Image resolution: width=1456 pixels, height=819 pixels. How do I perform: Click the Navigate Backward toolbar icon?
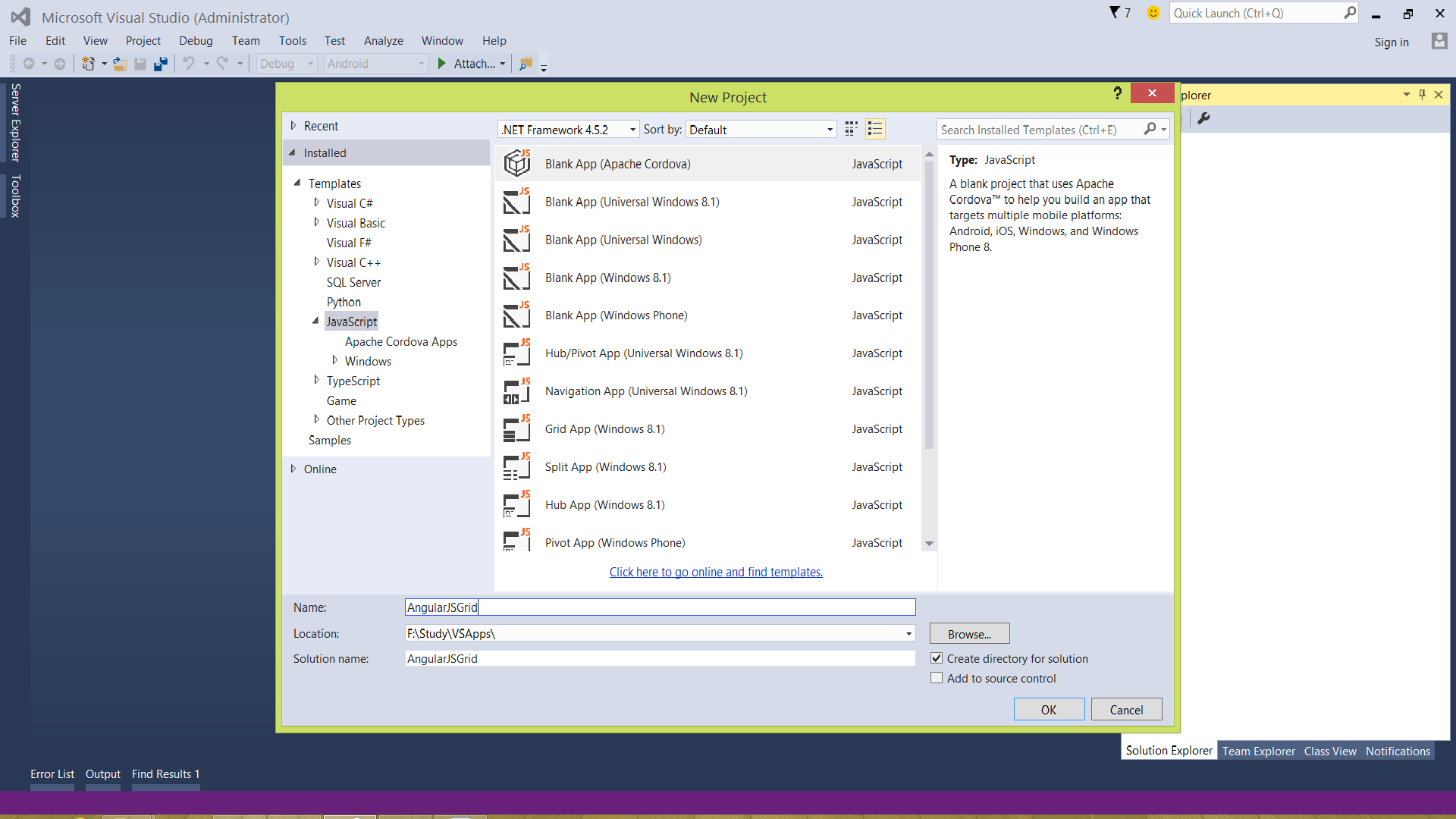[29, 64]
